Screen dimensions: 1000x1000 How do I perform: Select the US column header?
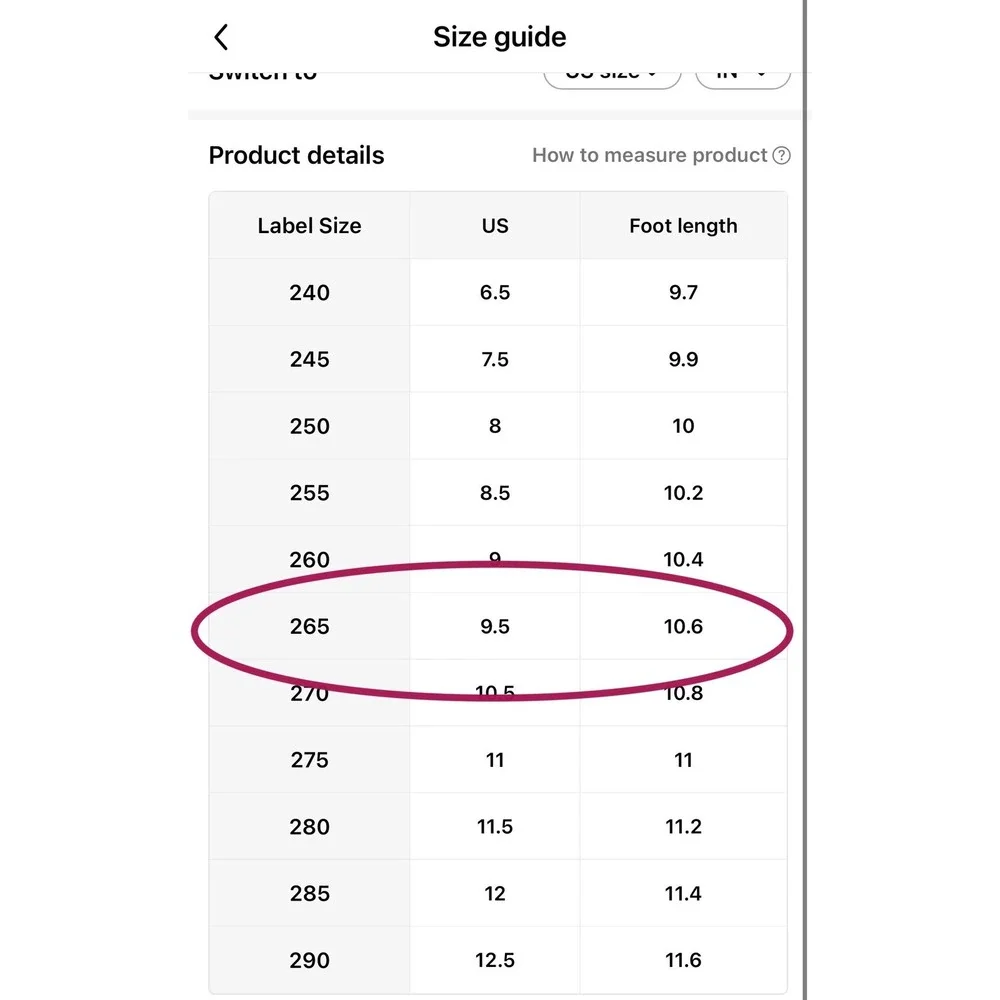pos(495,226)
